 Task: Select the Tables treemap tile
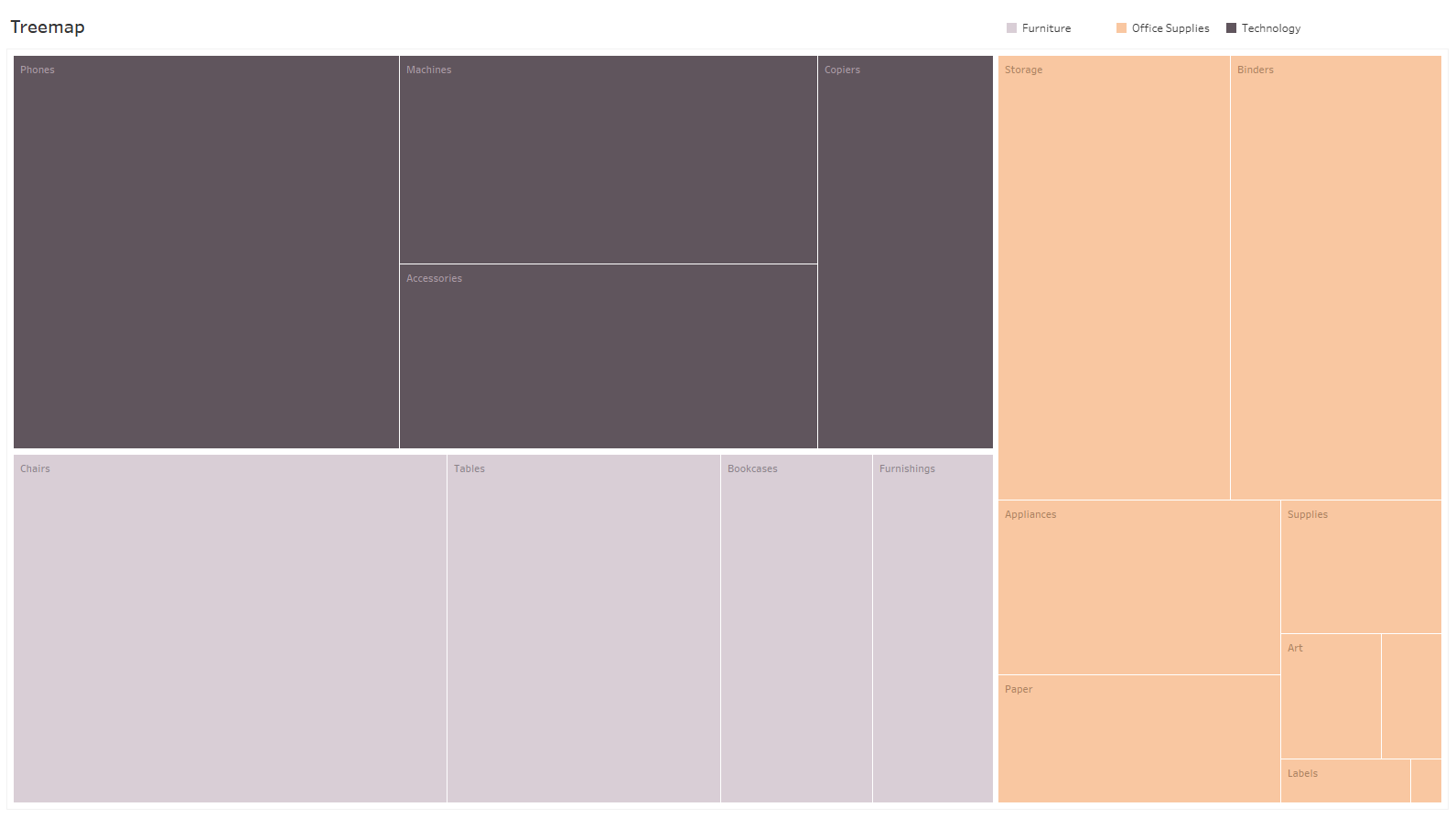click(584, 629)
